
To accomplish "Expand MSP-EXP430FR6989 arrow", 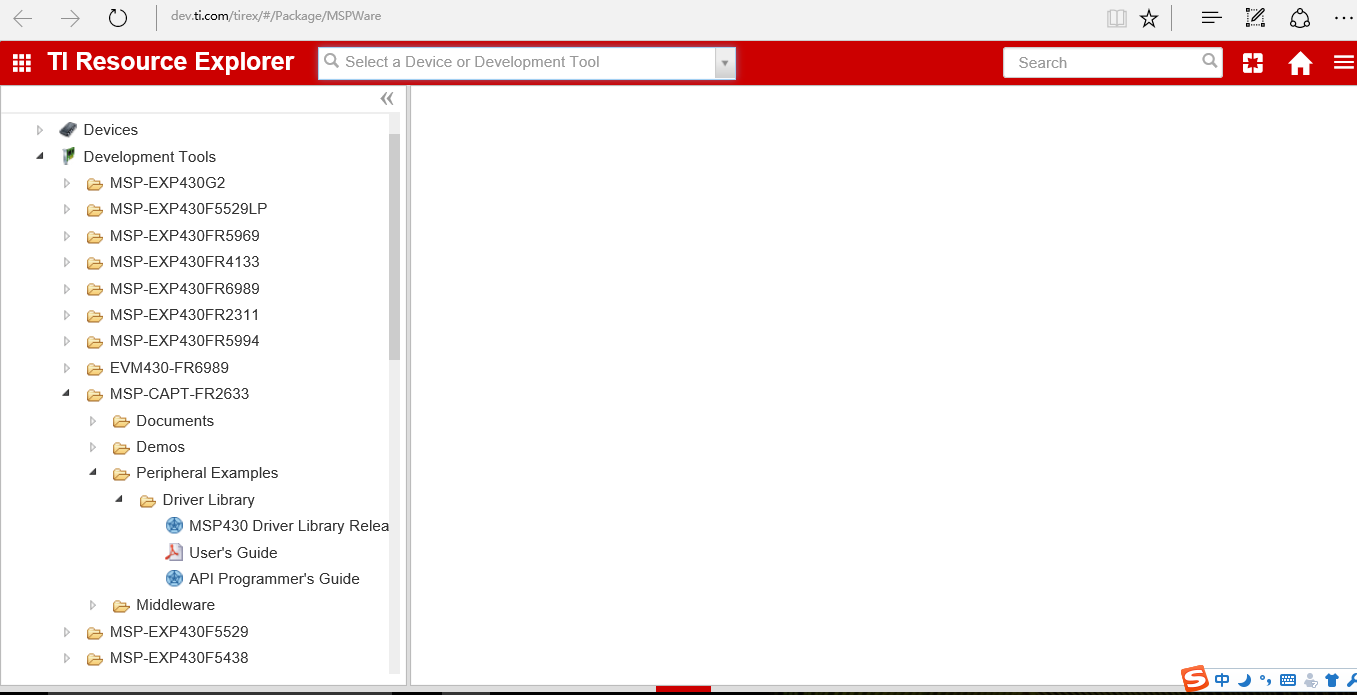I will (x=67, y=289).
